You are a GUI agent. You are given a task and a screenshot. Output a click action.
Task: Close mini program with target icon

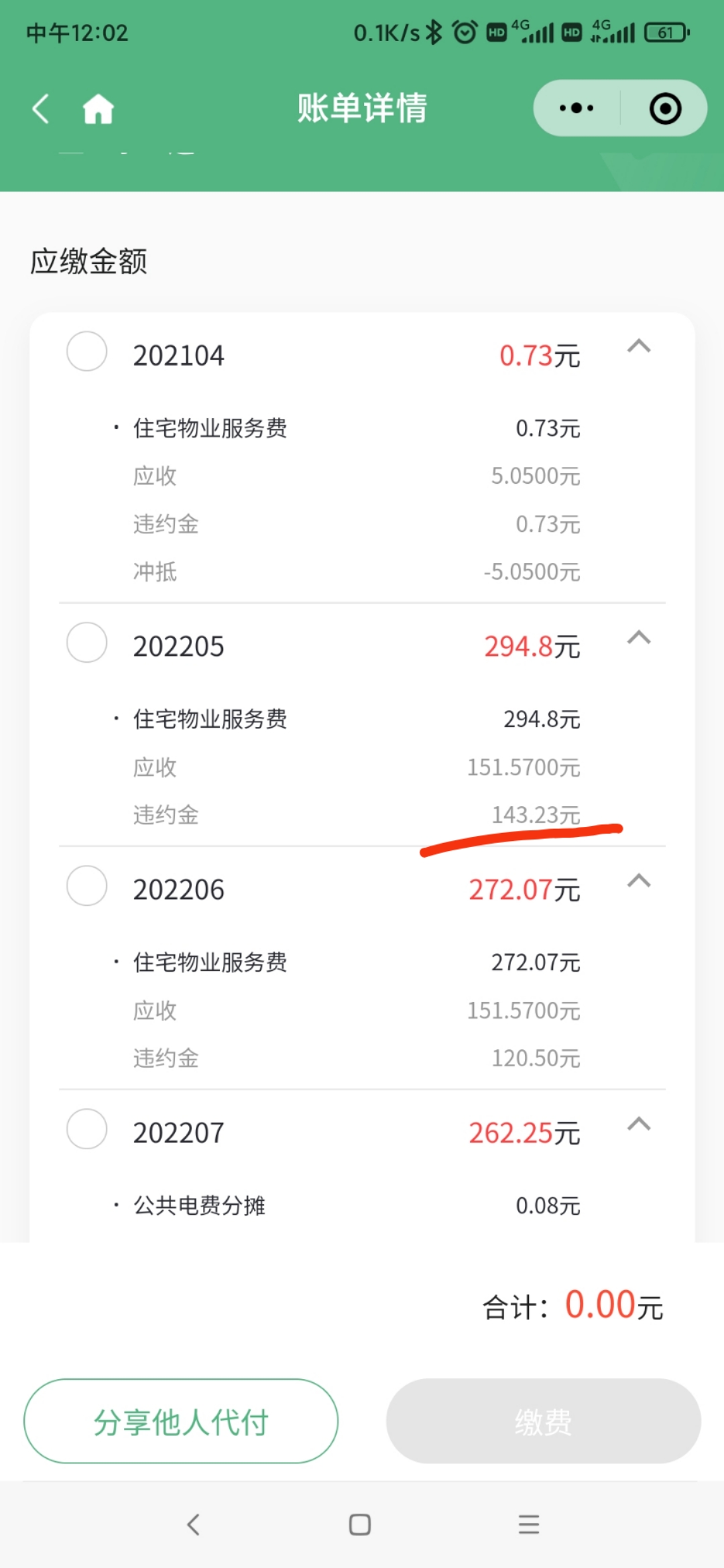[x=665, y=109]
